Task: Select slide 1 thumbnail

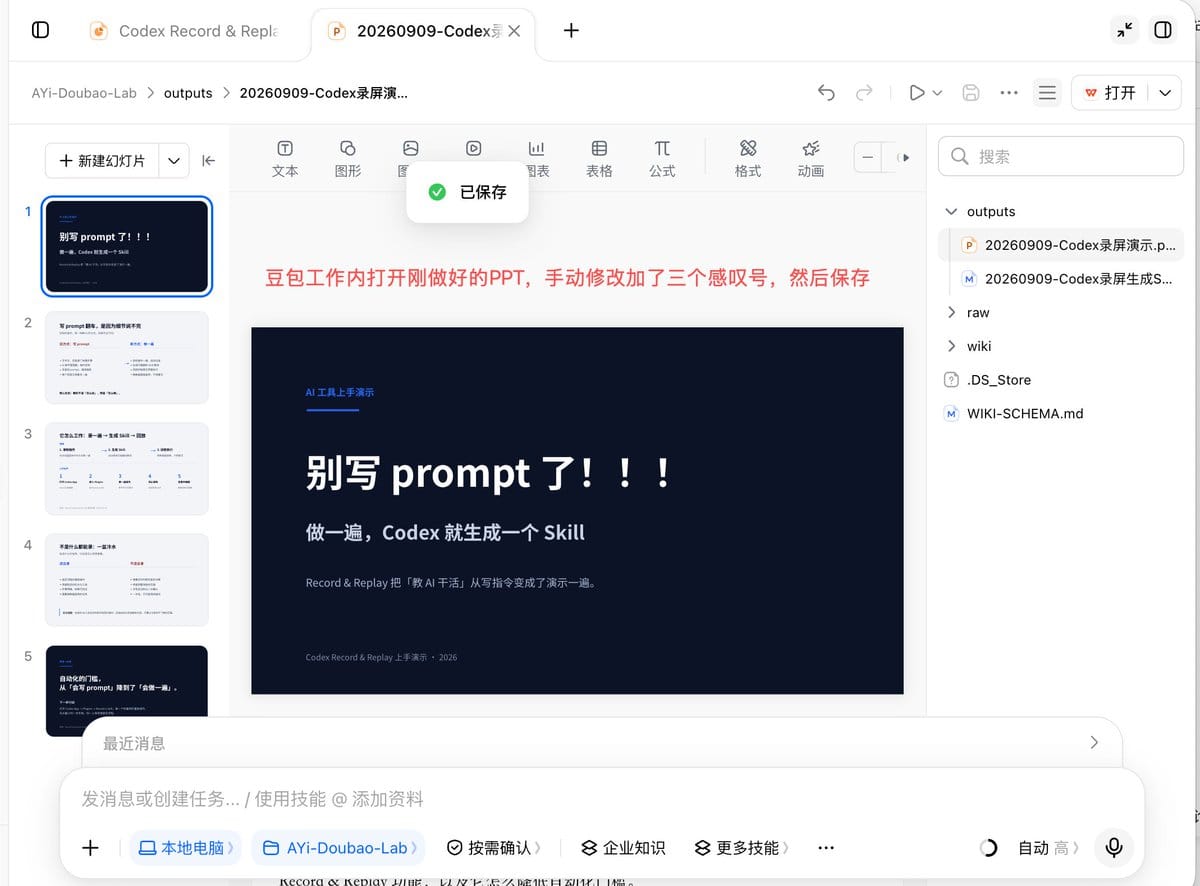Action: tap(127, 246)
